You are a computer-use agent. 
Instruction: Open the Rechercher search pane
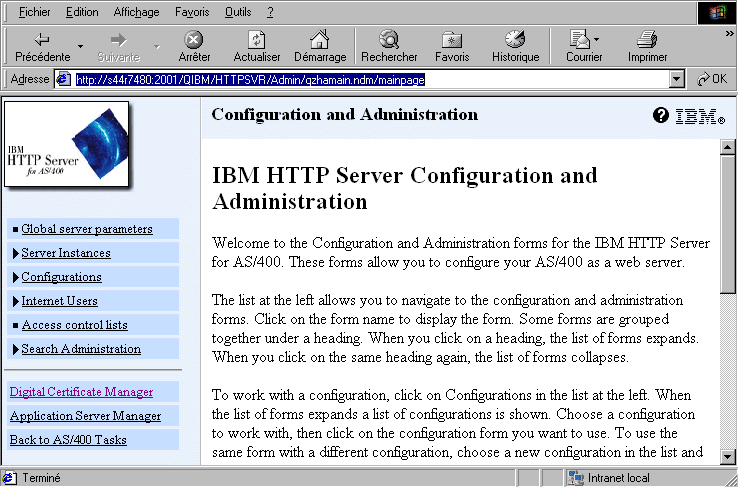tap(389, 47)
